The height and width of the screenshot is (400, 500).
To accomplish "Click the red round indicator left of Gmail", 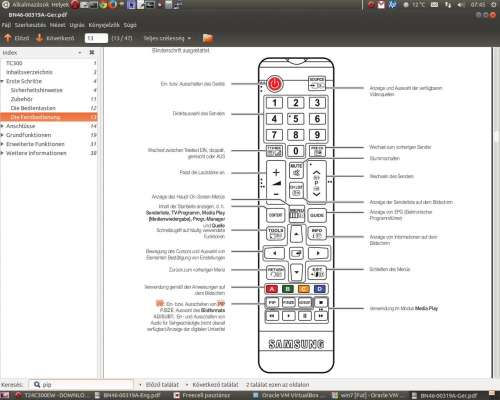I will (x=371, y=5).
